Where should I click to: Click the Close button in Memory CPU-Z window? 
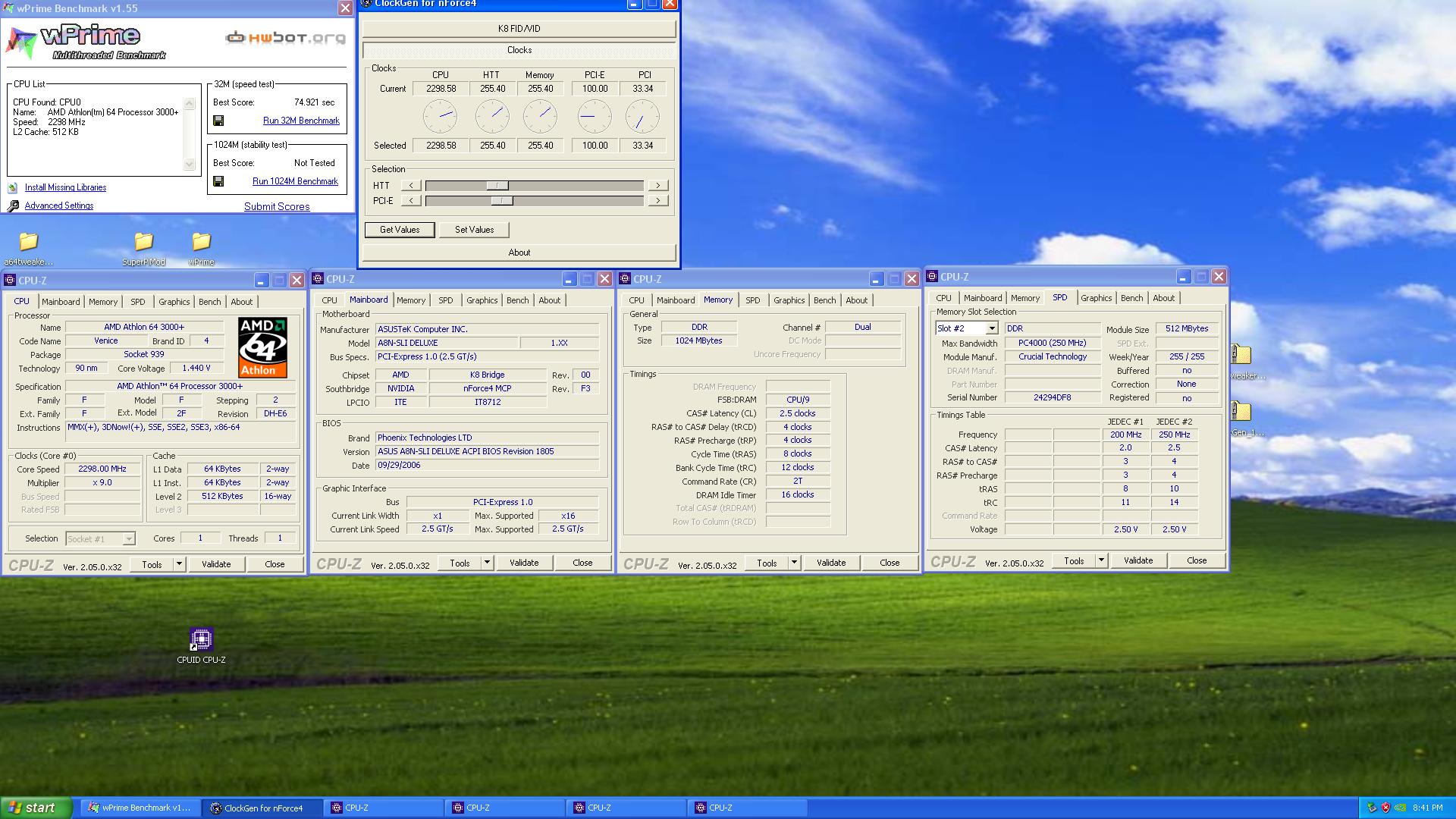point(890,563)
